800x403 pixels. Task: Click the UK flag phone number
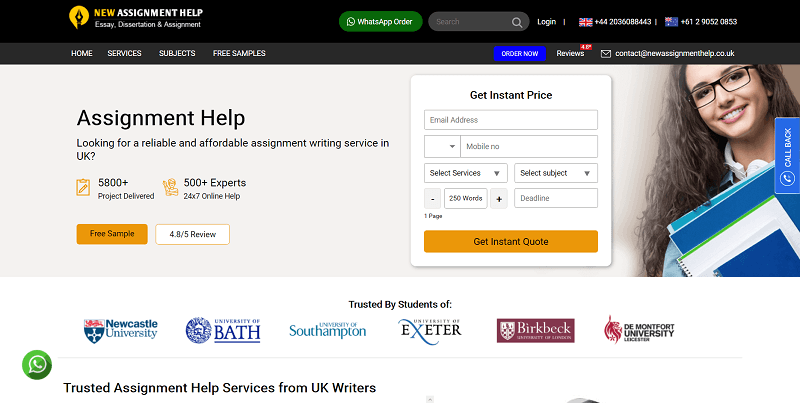(614, 21)
